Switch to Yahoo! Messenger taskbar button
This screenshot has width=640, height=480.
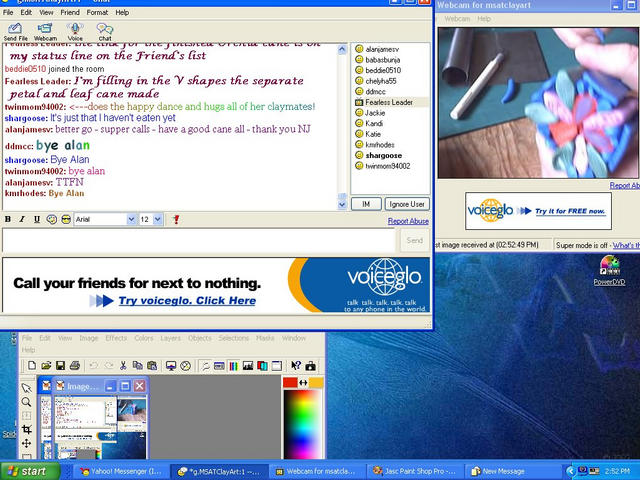(x=121, y=471)
